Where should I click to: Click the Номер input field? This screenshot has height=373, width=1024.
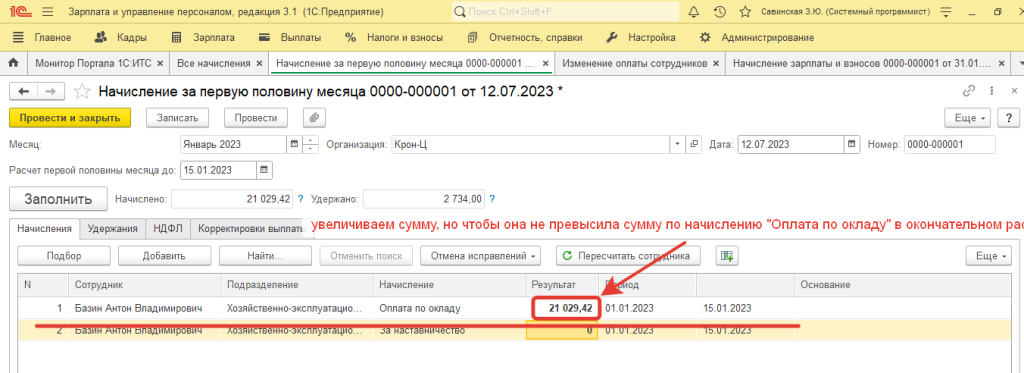[950, 144]
